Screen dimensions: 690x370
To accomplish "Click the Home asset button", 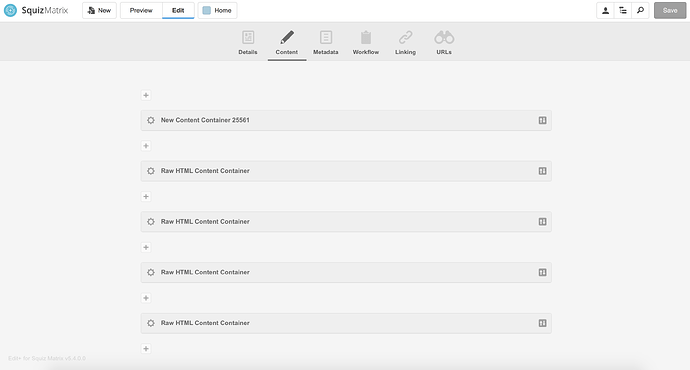I will click(x=217, y=11).
